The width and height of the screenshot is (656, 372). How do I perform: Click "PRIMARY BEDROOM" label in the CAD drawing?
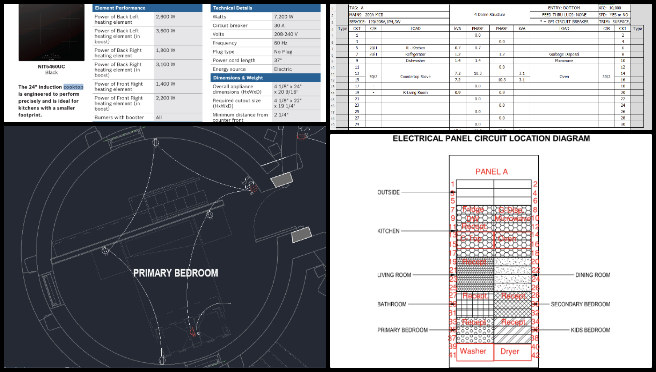pos(176,273)
